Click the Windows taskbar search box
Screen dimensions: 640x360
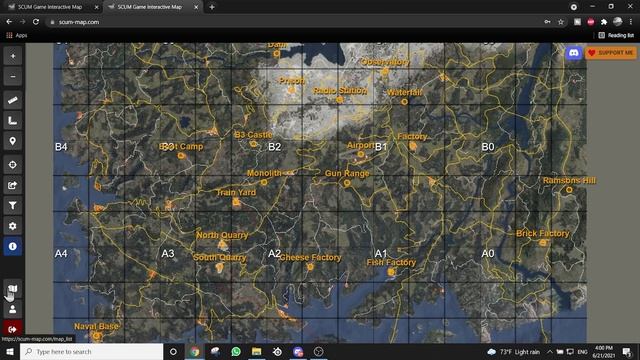(91, 351)
